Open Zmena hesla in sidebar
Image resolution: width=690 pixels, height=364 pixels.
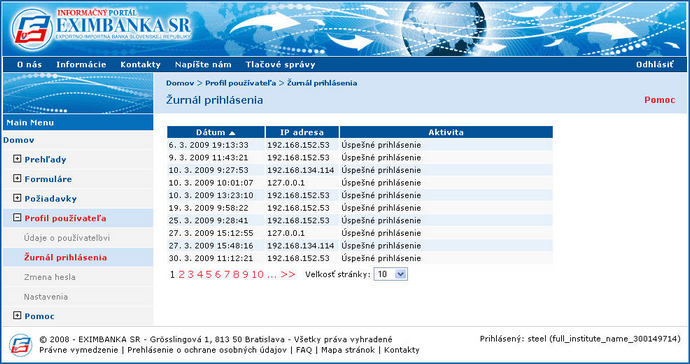50,277
